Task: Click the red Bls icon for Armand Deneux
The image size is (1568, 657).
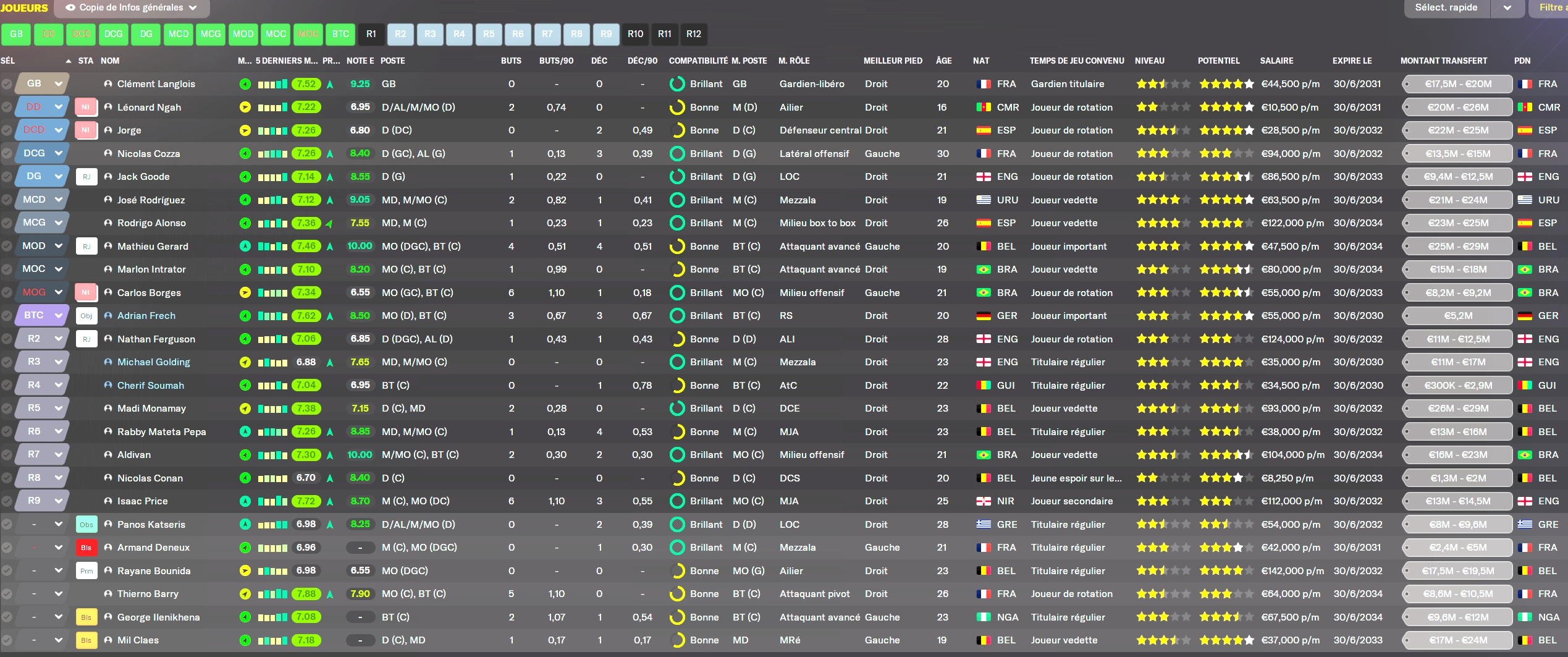Action: tap(86, 548)
